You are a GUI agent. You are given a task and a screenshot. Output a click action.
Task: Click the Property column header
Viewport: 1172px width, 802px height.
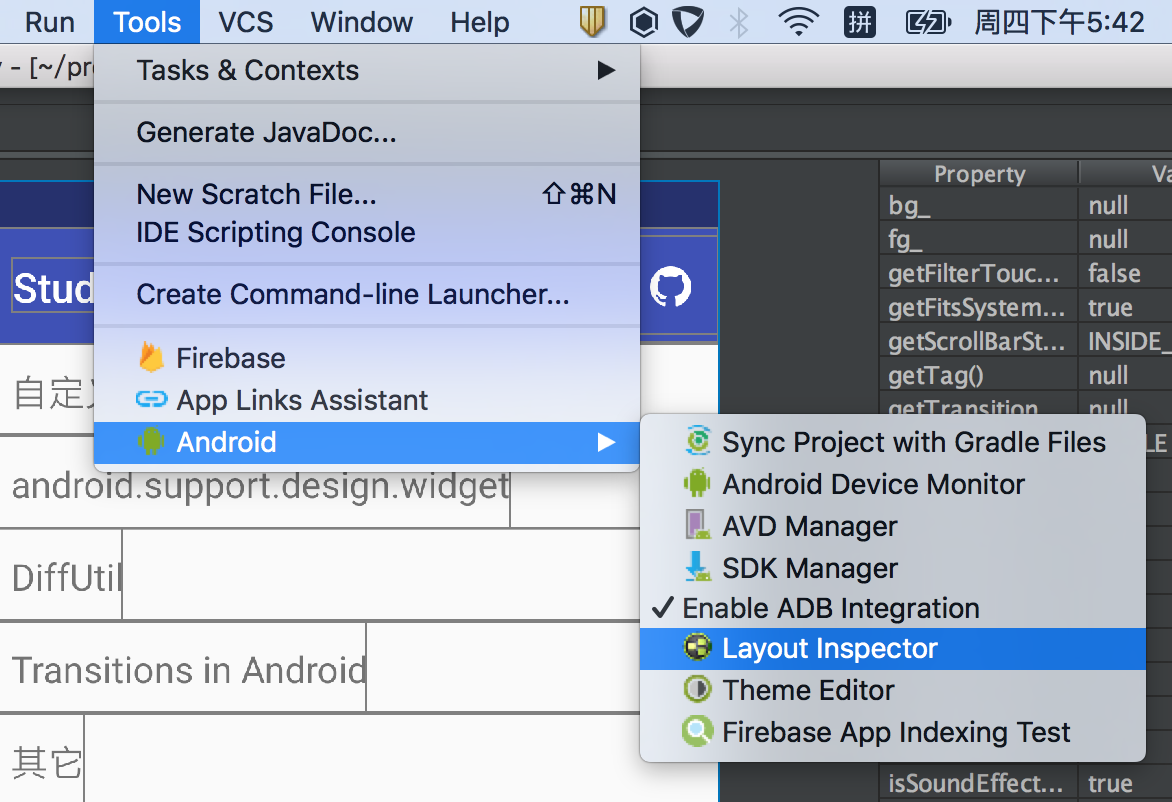coord(979,173)
